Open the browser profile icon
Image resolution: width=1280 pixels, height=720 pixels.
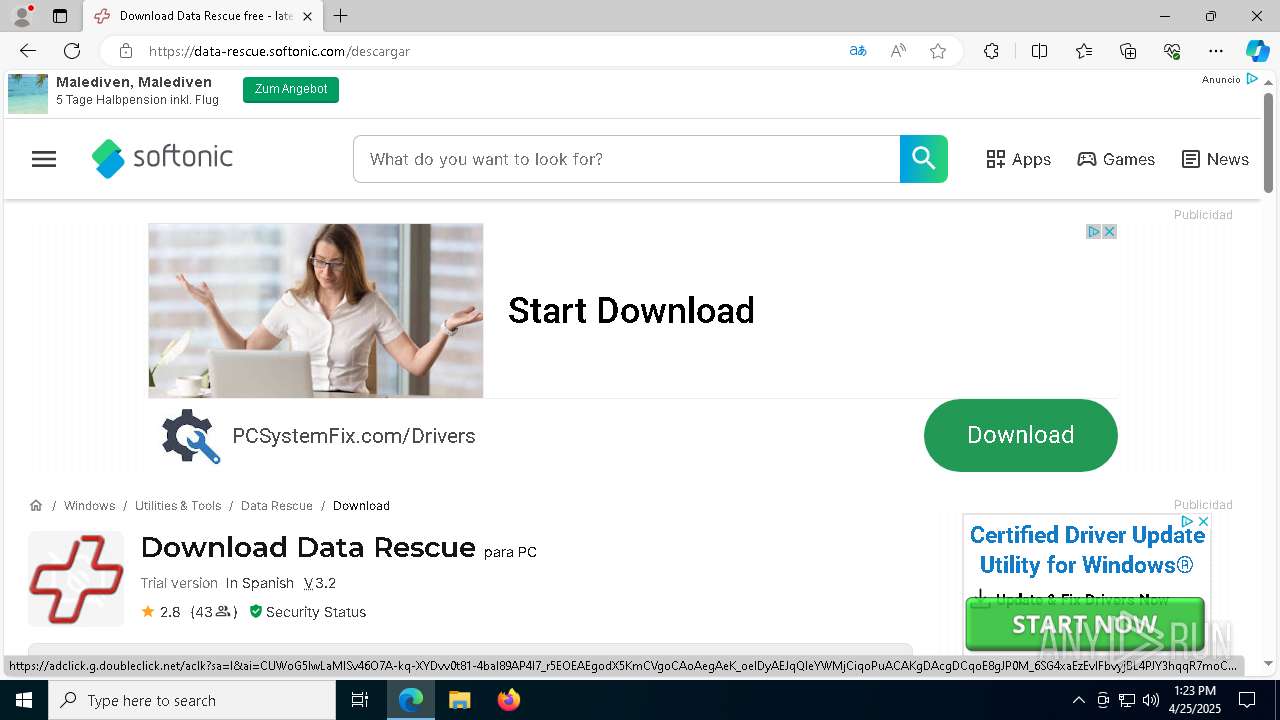pos(22,16)
